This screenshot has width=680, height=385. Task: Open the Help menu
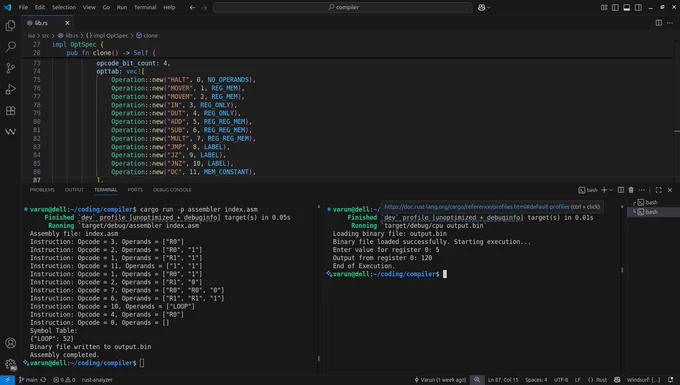tap(169, 7)
